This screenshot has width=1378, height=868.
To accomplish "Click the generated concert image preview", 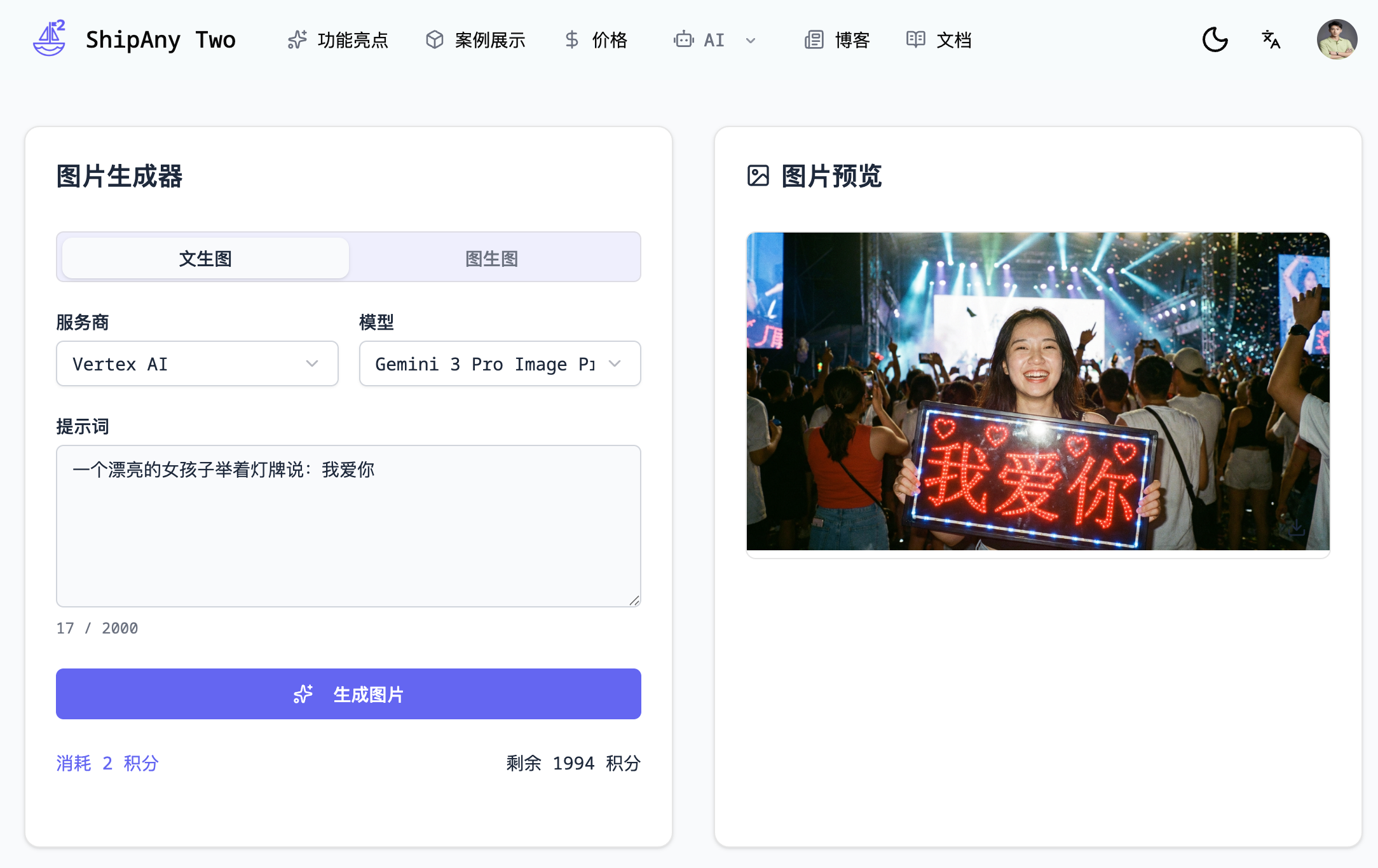I will point(1037,391).
